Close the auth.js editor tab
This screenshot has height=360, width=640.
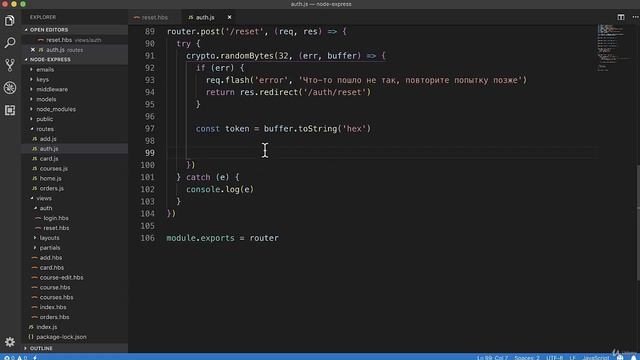pyautogui.click(x=229, y=17)
